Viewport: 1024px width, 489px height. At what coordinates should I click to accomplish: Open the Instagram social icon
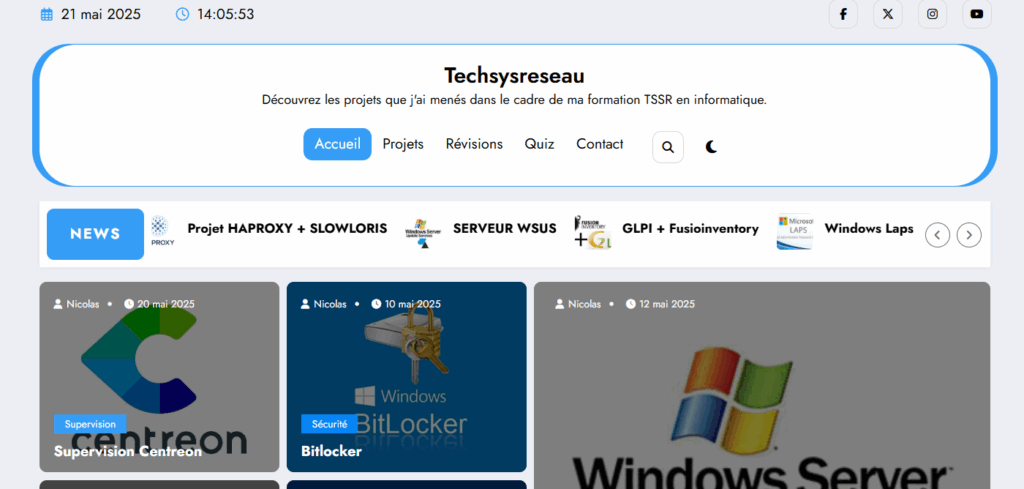click(932, 14)
